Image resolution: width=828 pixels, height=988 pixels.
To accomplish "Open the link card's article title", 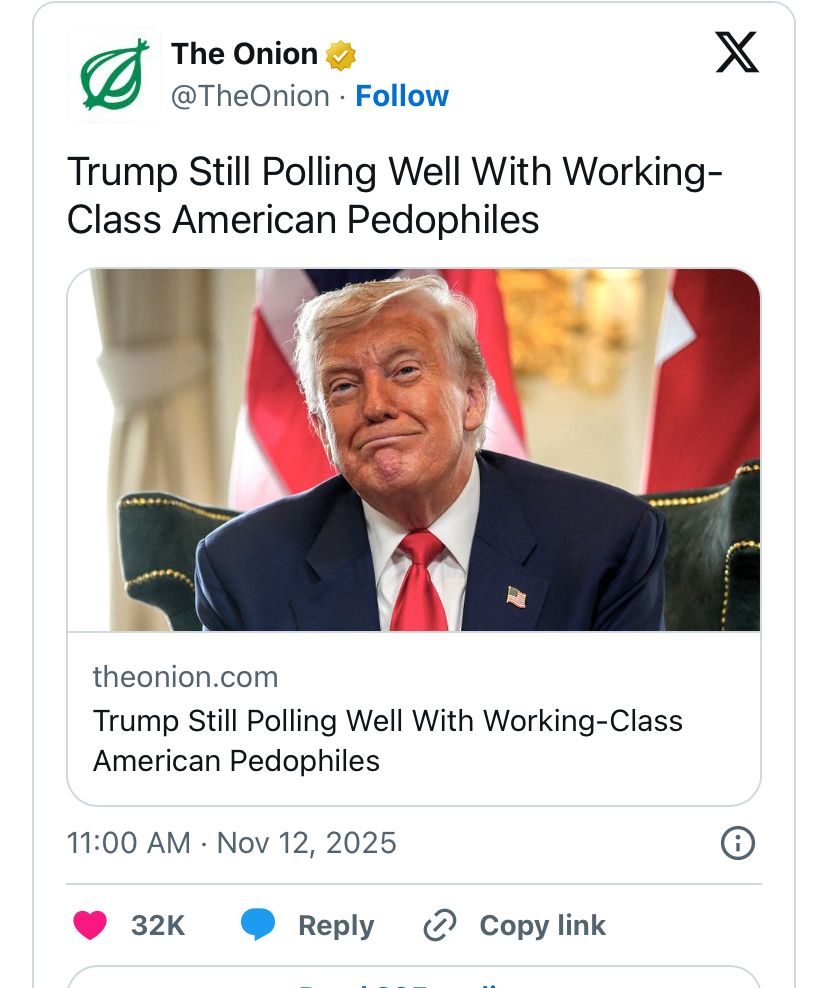I will [x=387, y=741].
